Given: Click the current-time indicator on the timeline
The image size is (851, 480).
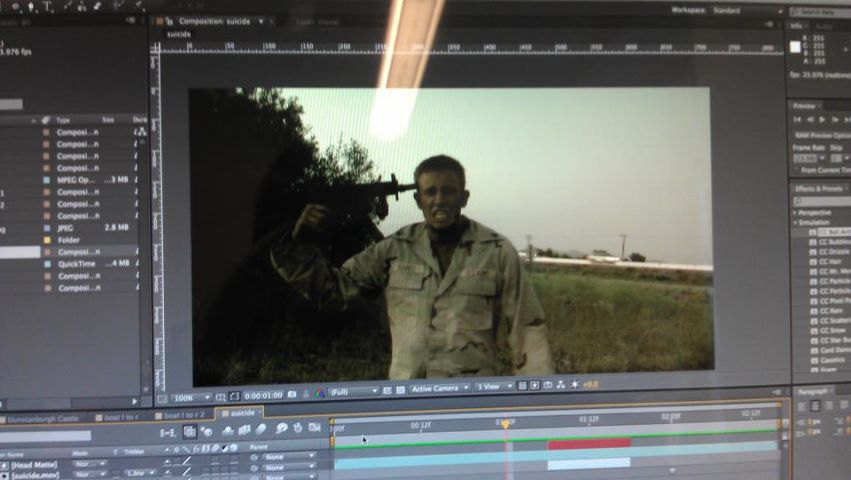Looking at the screenshot, I should [x=506, y=424].
